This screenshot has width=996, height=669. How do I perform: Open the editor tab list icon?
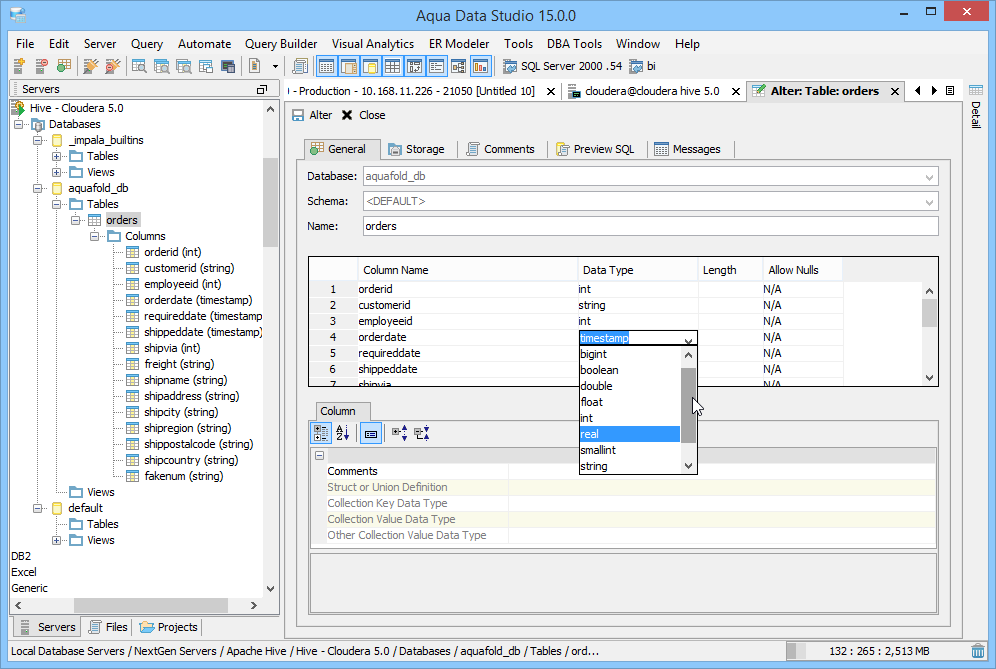point(950,91)
